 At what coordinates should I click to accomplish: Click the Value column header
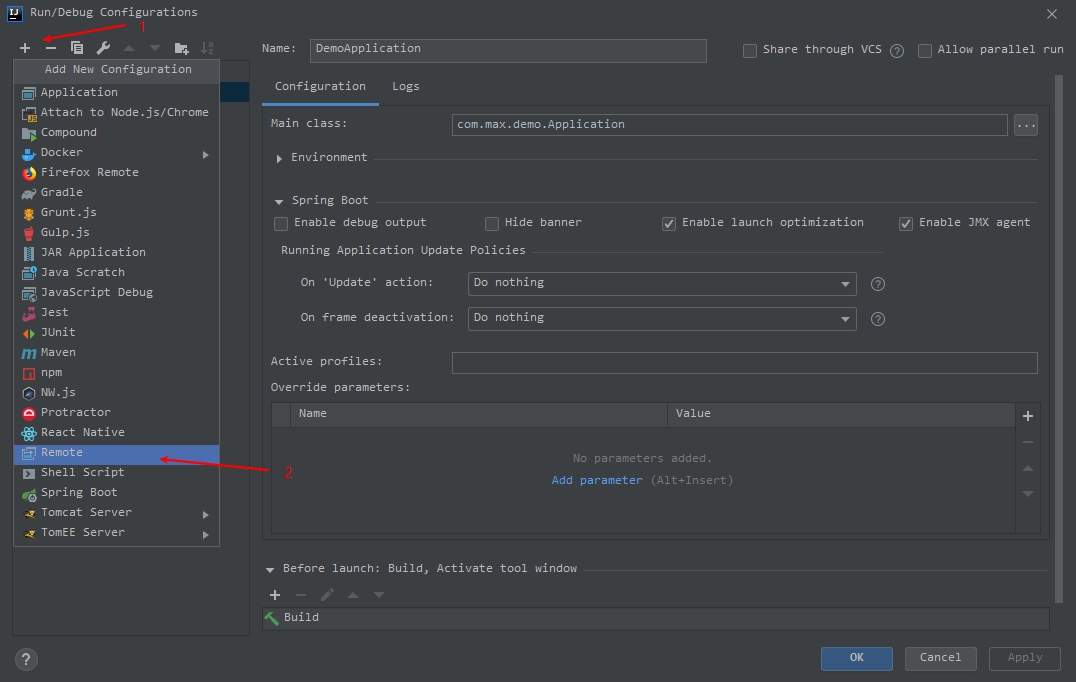click(841, 414)
